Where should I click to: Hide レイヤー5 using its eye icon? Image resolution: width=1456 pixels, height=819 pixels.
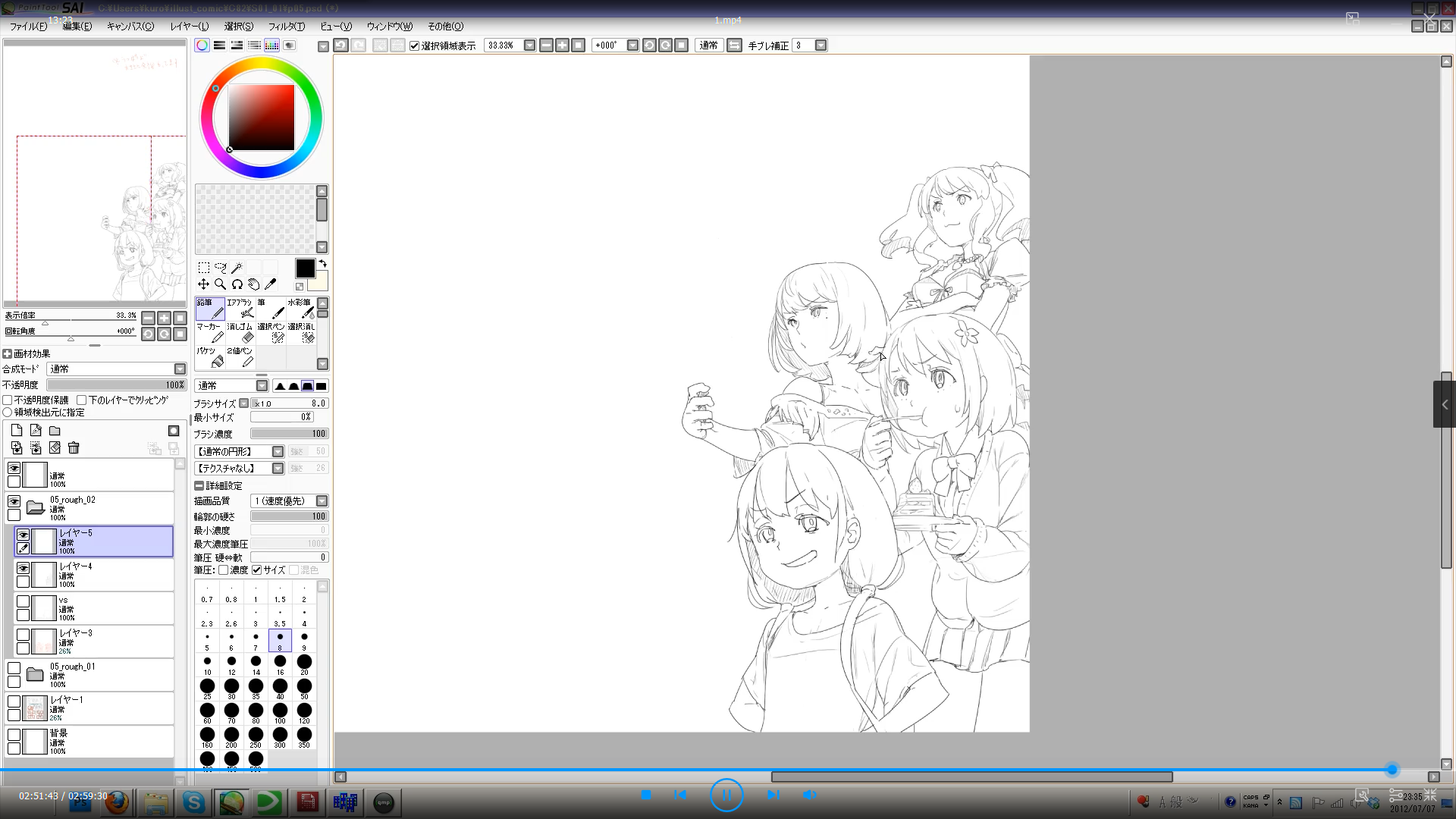(x=24, y=535)
